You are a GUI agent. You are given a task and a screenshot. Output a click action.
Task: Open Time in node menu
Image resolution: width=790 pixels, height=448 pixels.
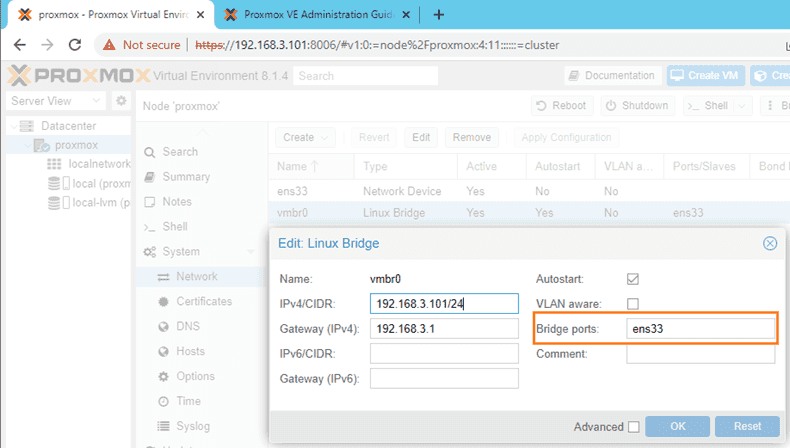(200, 401)
